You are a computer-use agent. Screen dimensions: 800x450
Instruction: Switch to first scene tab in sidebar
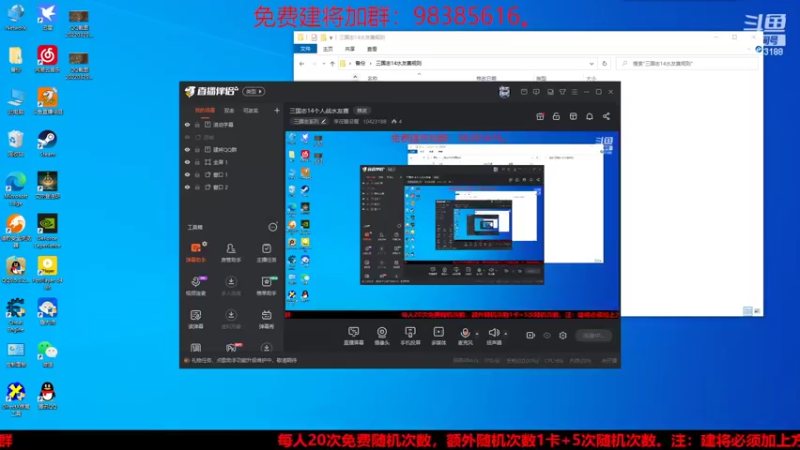coord(205,110)
